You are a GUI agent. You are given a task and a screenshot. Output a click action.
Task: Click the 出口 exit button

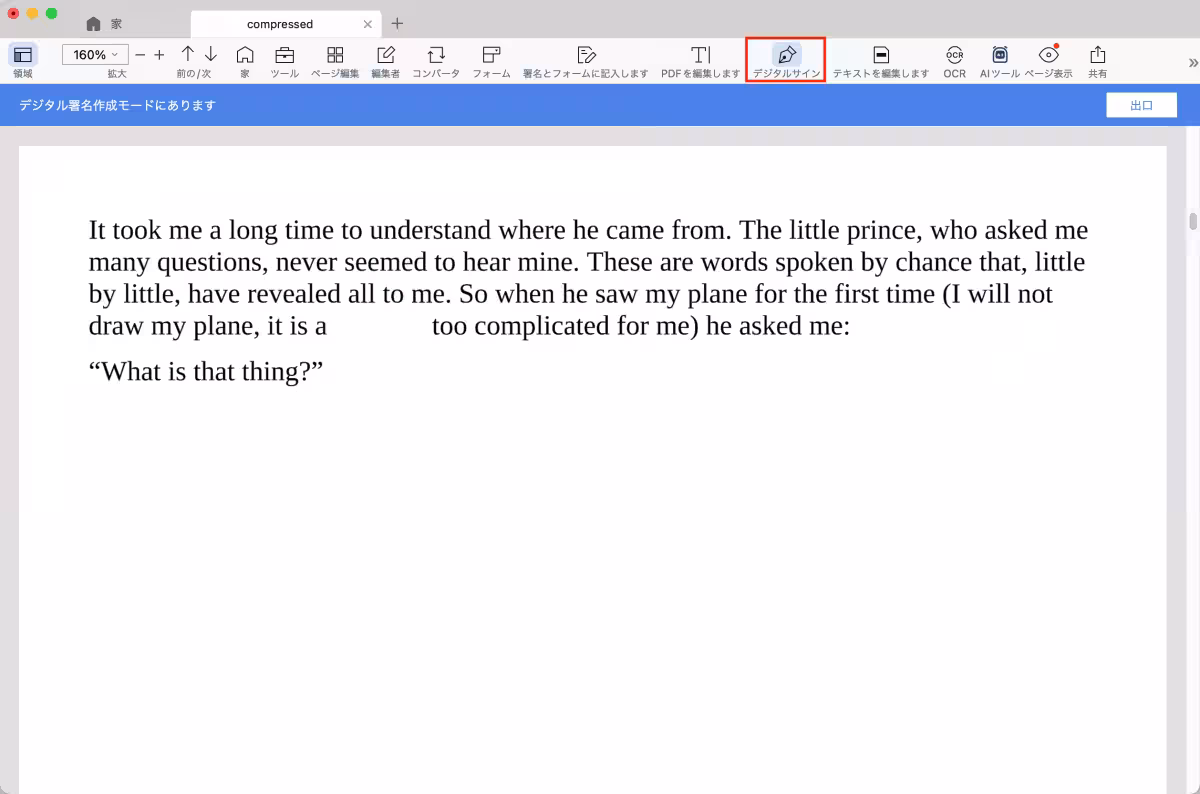tap(1141, 105)
